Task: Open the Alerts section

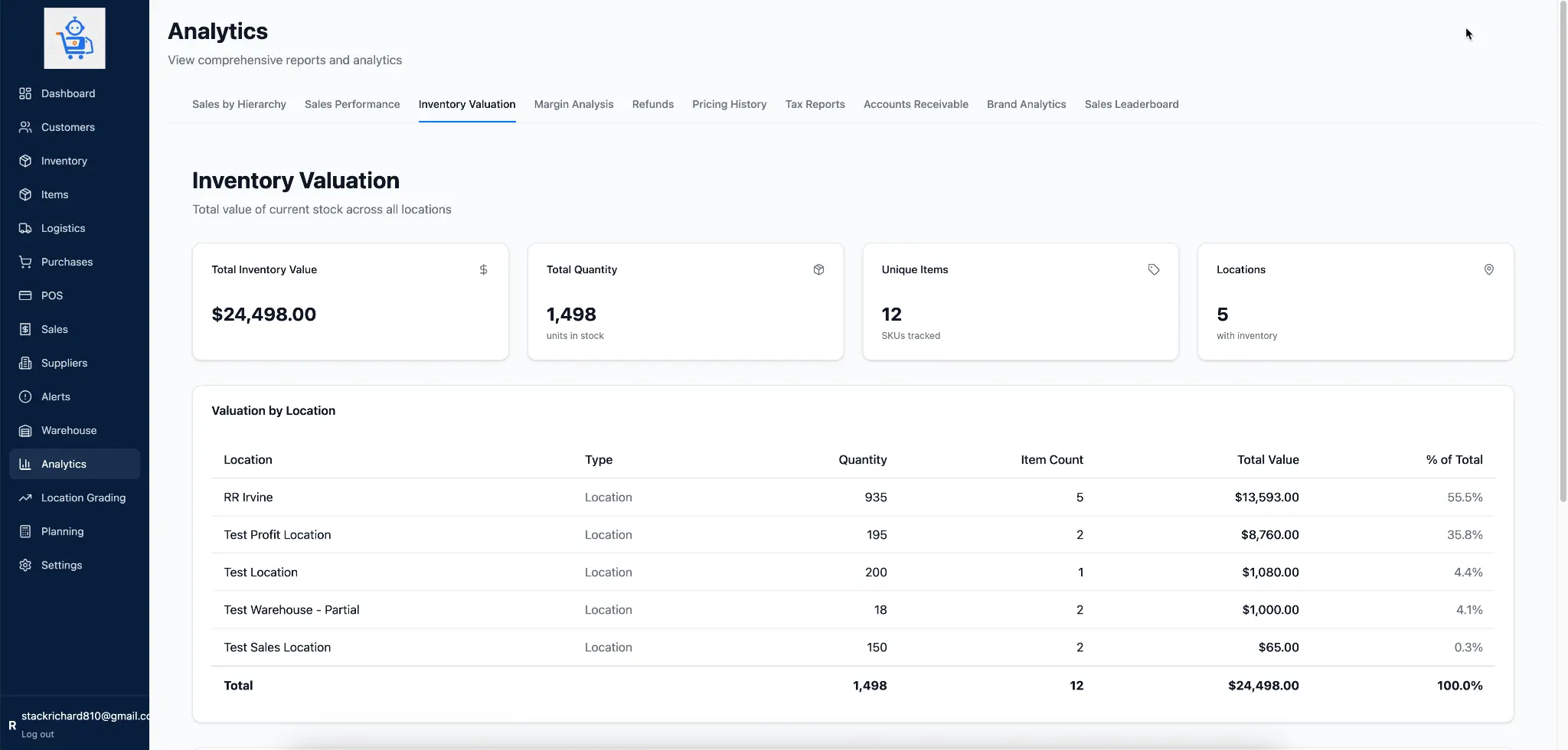Action: point(56,396)
